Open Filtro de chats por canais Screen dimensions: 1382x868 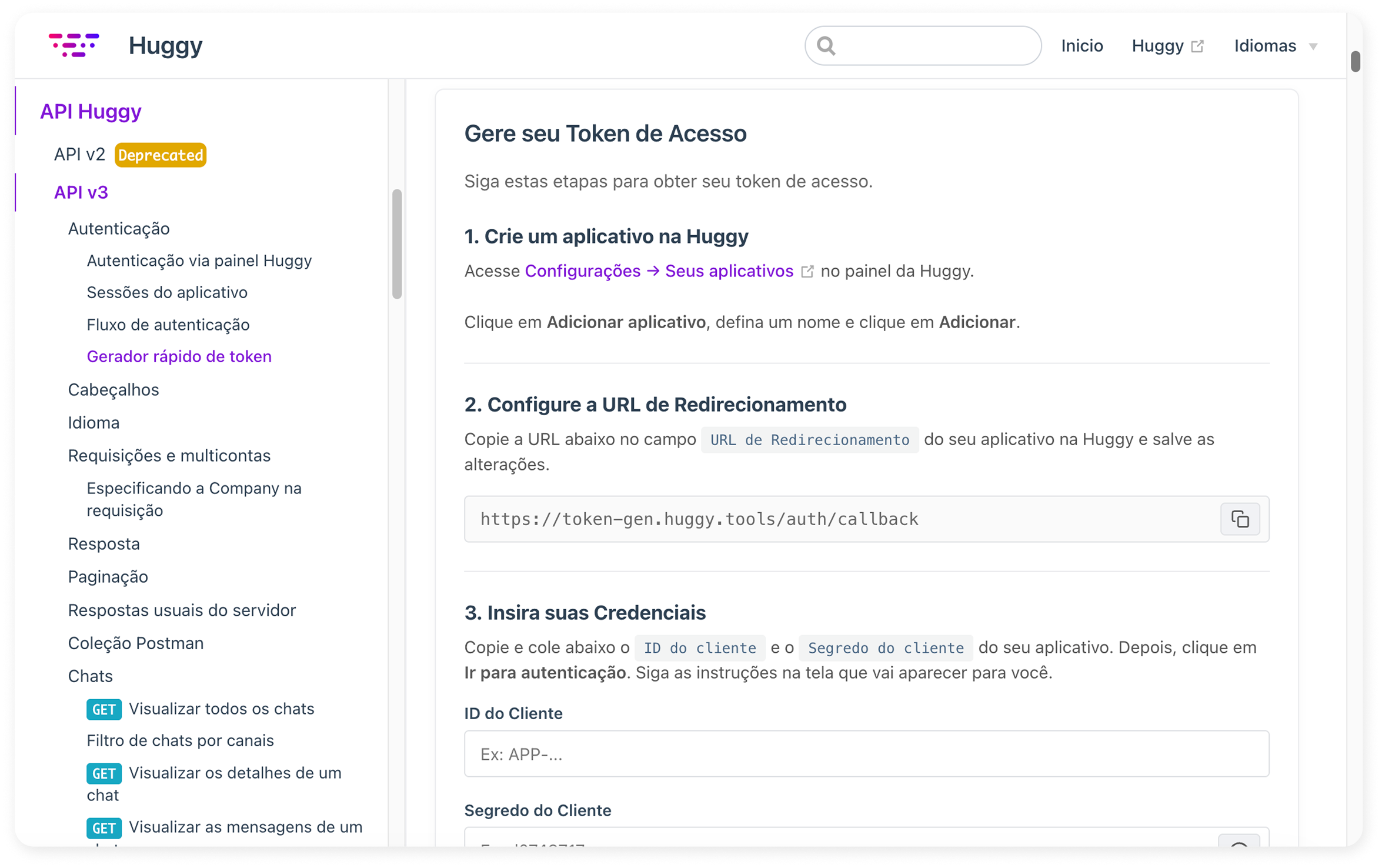click(181, 740)
